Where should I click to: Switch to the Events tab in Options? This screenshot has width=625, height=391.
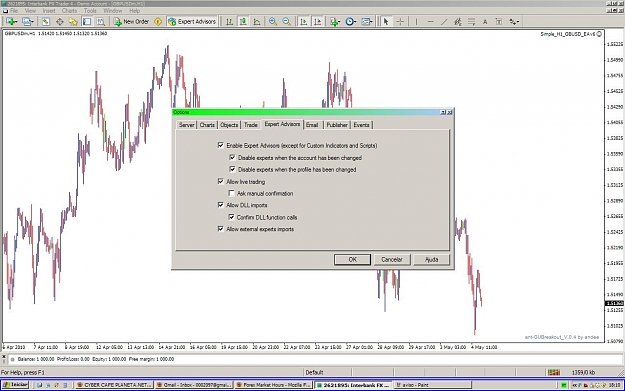click(x=362, y=125)
